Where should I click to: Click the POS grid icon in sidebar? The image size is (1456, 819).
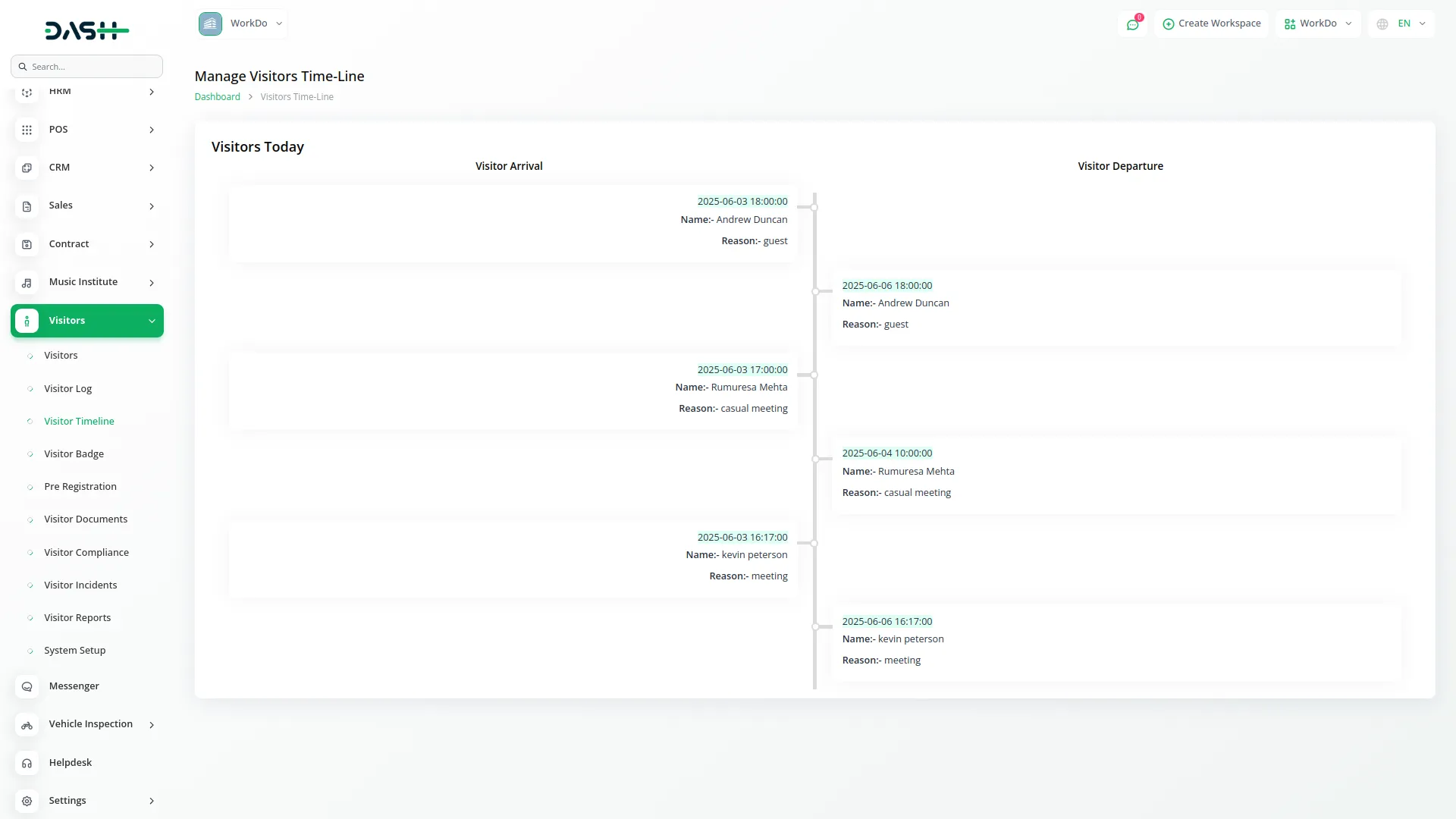(x=27, y=130)
